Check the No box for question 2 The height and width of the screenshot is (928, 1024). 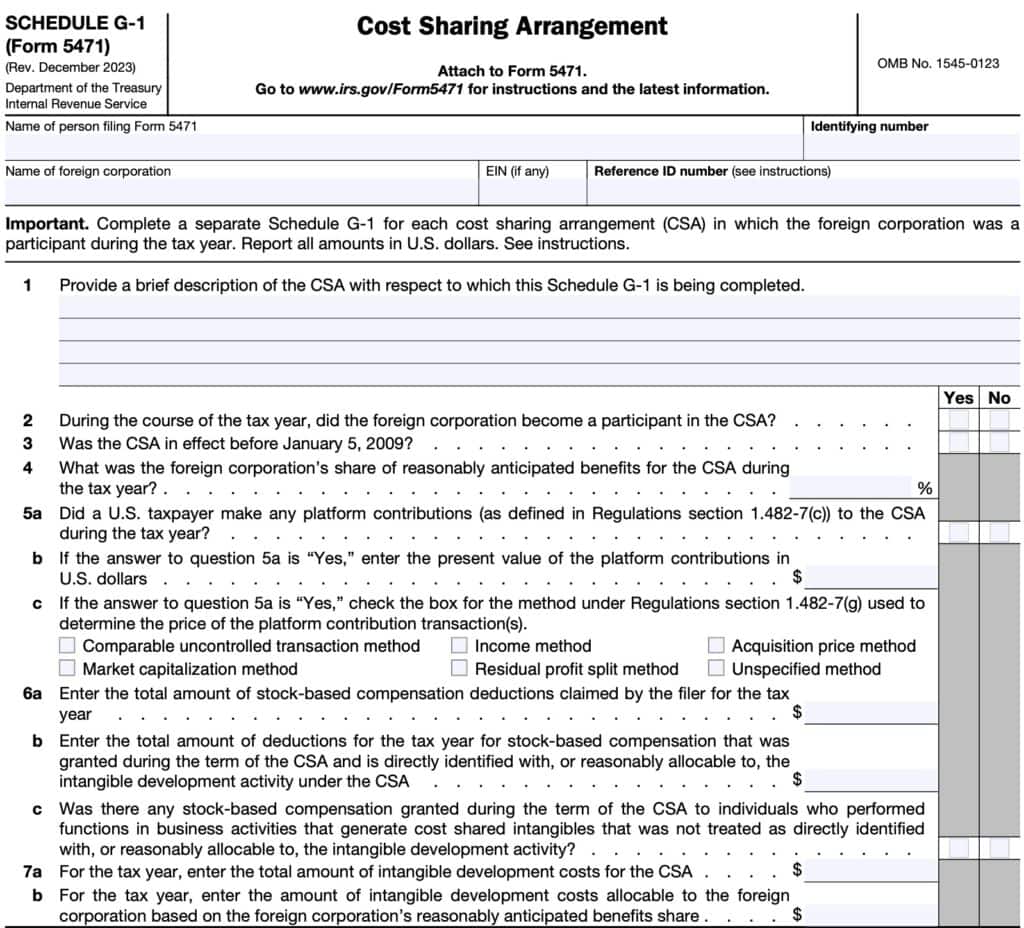point(998,418)
